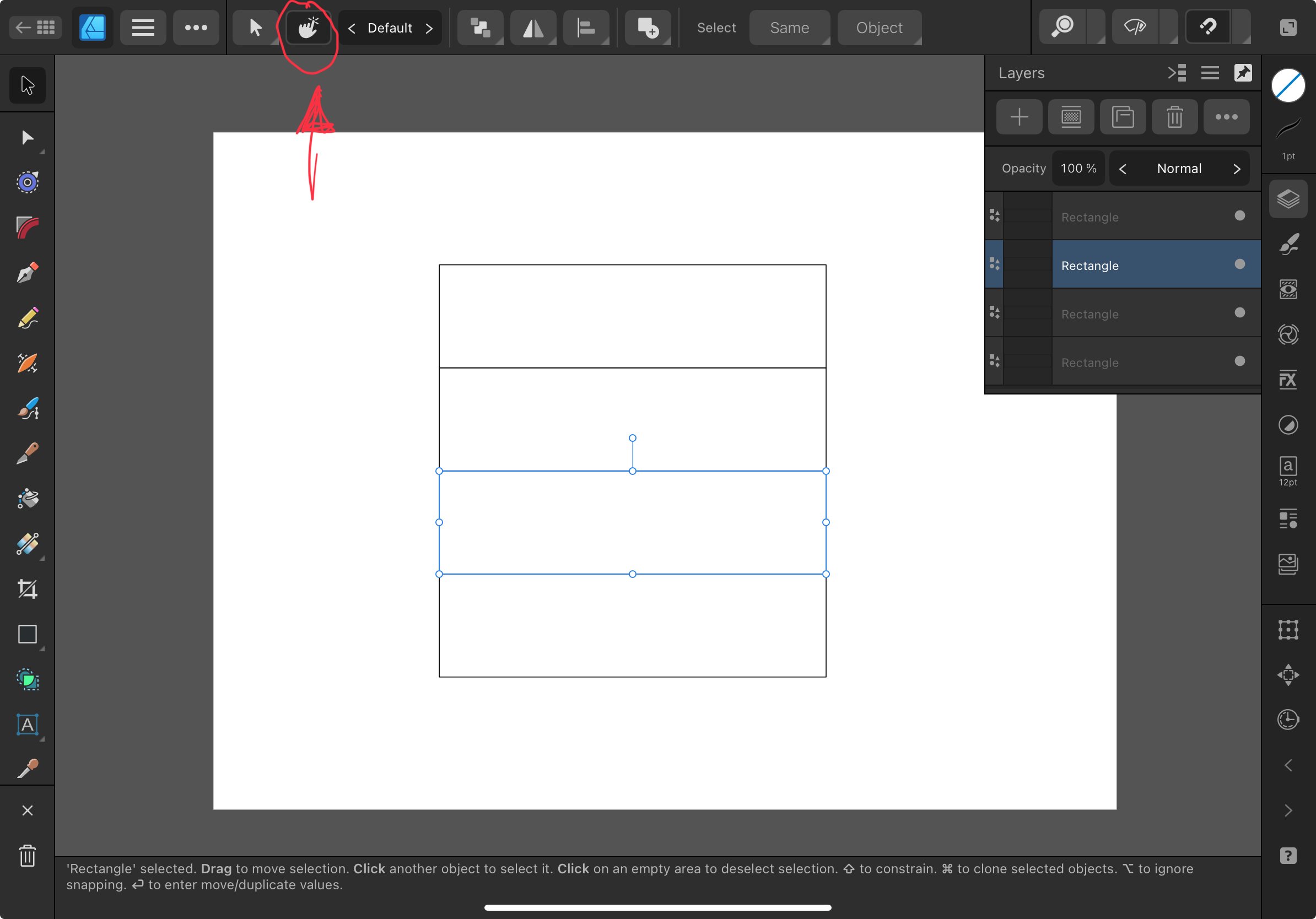
Task: Open the Appearance studio
Action: click(1288, 289)
